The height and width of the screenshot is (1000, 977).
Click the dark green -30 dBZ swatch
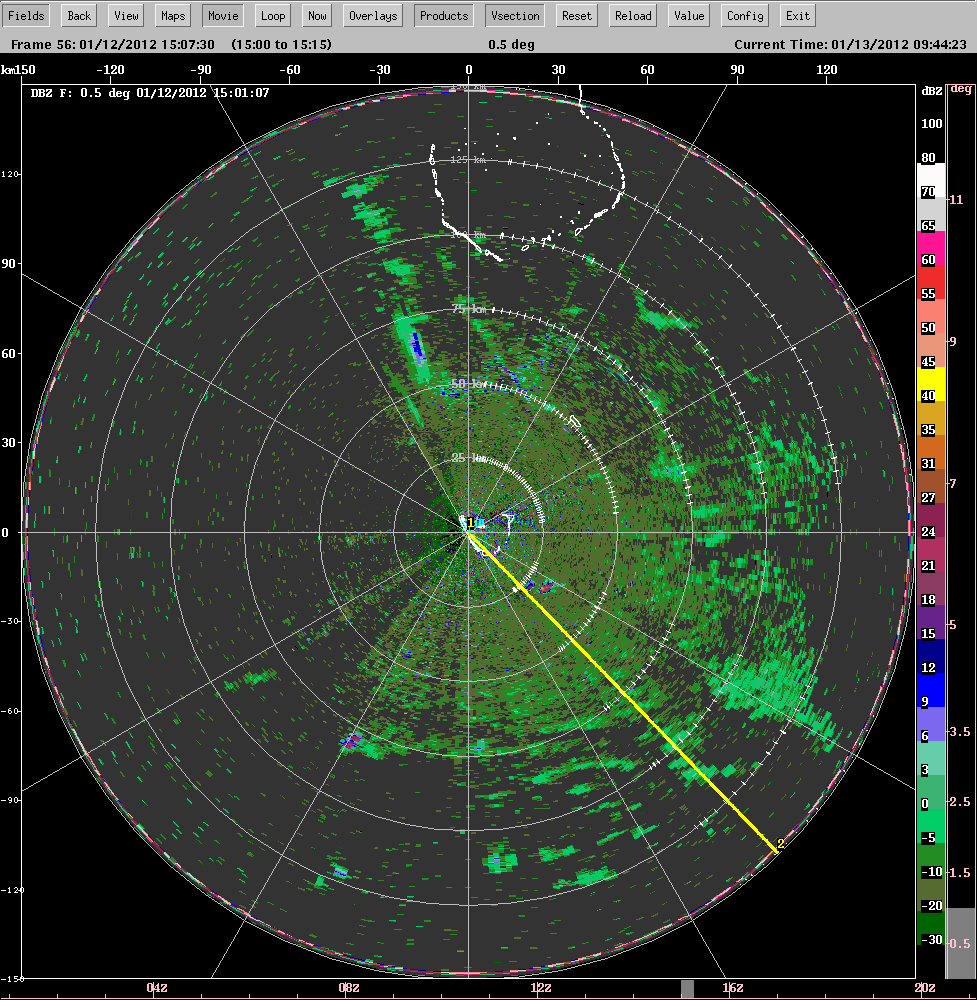pyautogui.click(x=930, y=929)
